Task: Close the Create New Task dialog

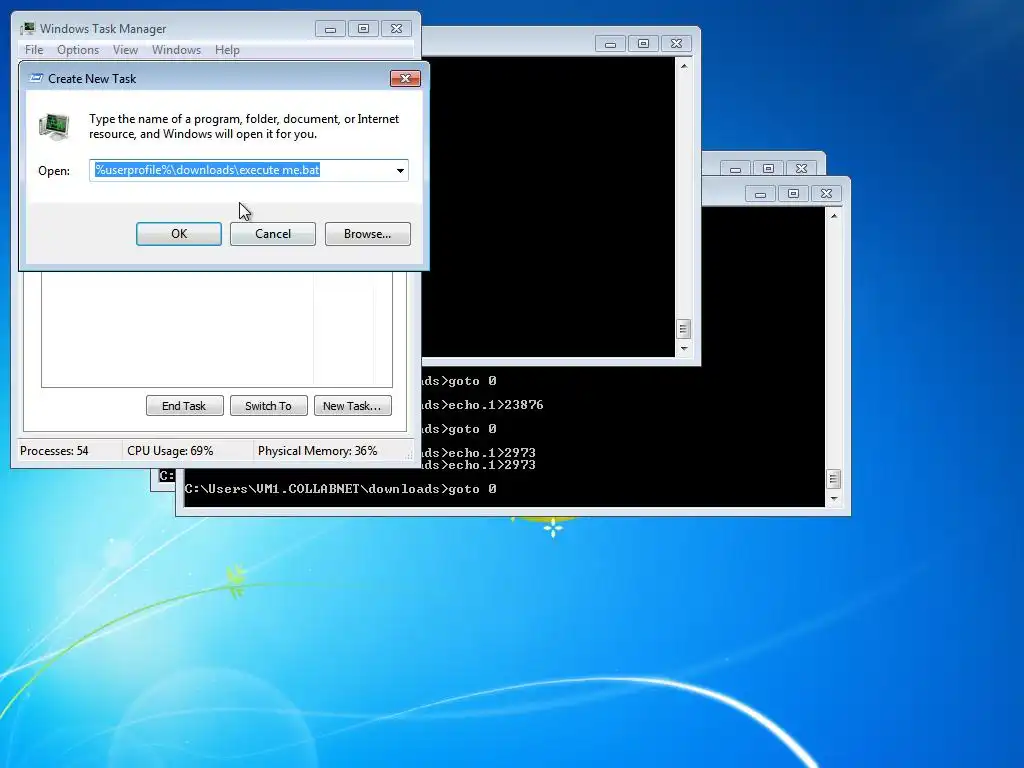Action: (405, 78)
